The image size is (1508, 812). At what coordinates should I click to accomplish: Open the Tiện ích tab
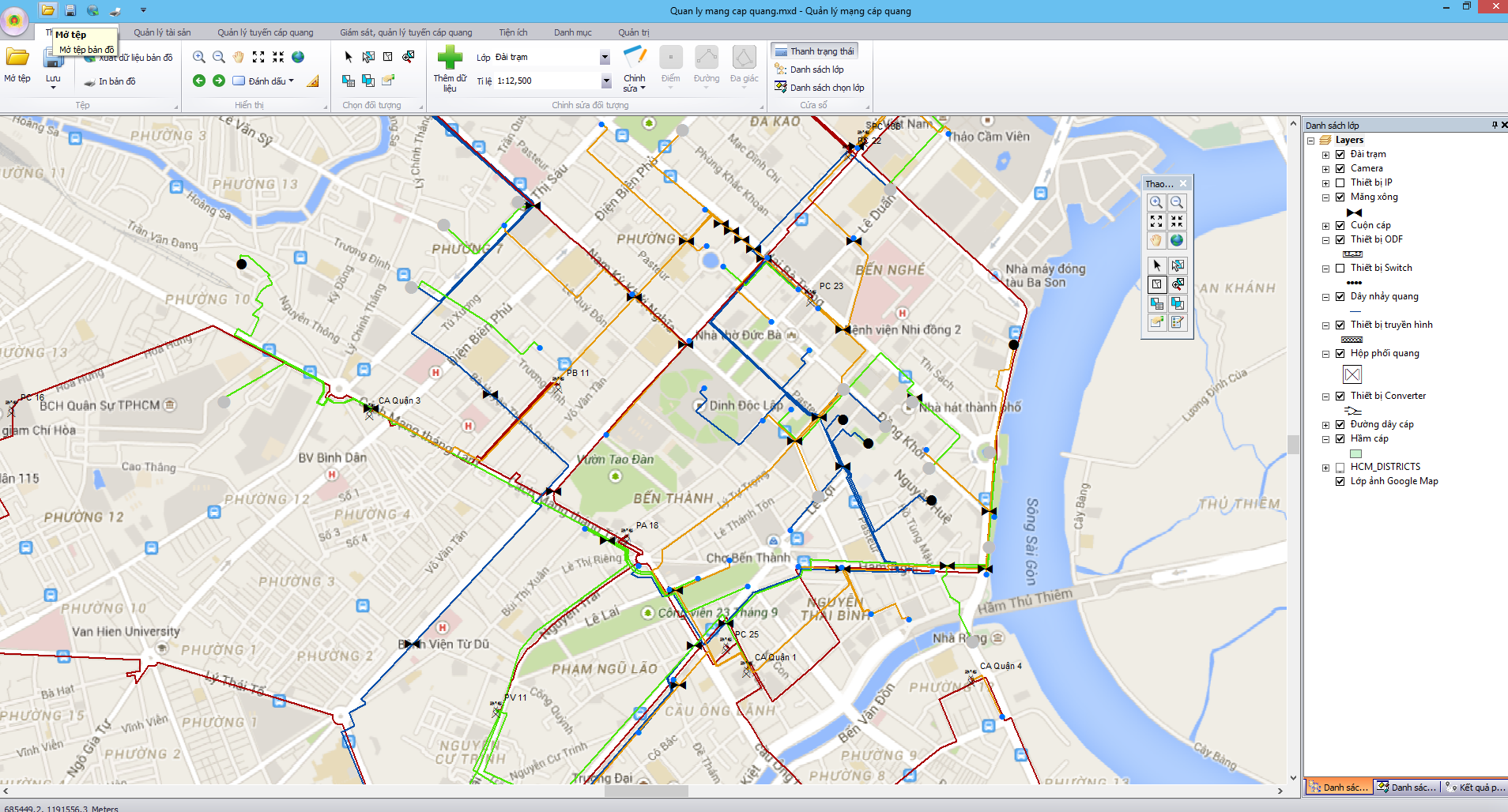click(513, 32)
